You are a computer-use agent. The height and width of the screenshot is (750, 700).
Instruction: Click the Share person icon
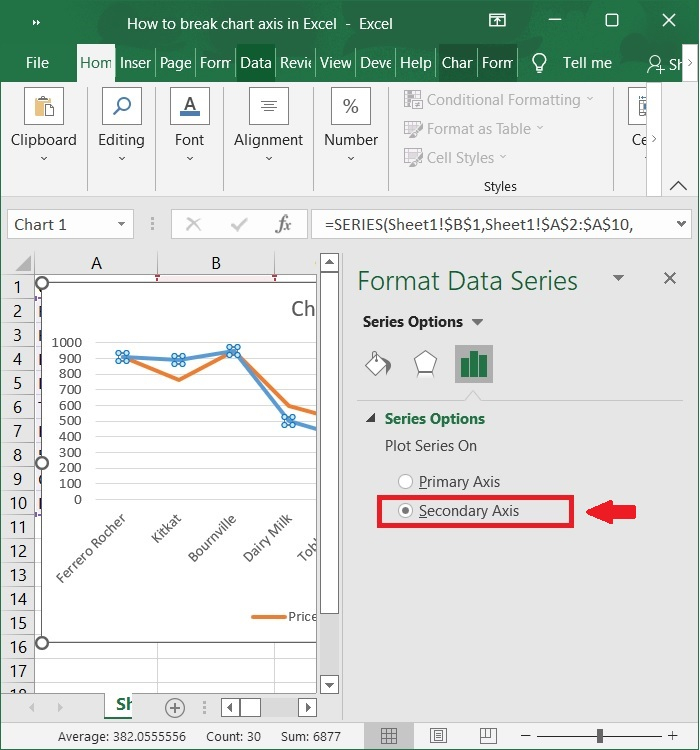pos(655,64)
